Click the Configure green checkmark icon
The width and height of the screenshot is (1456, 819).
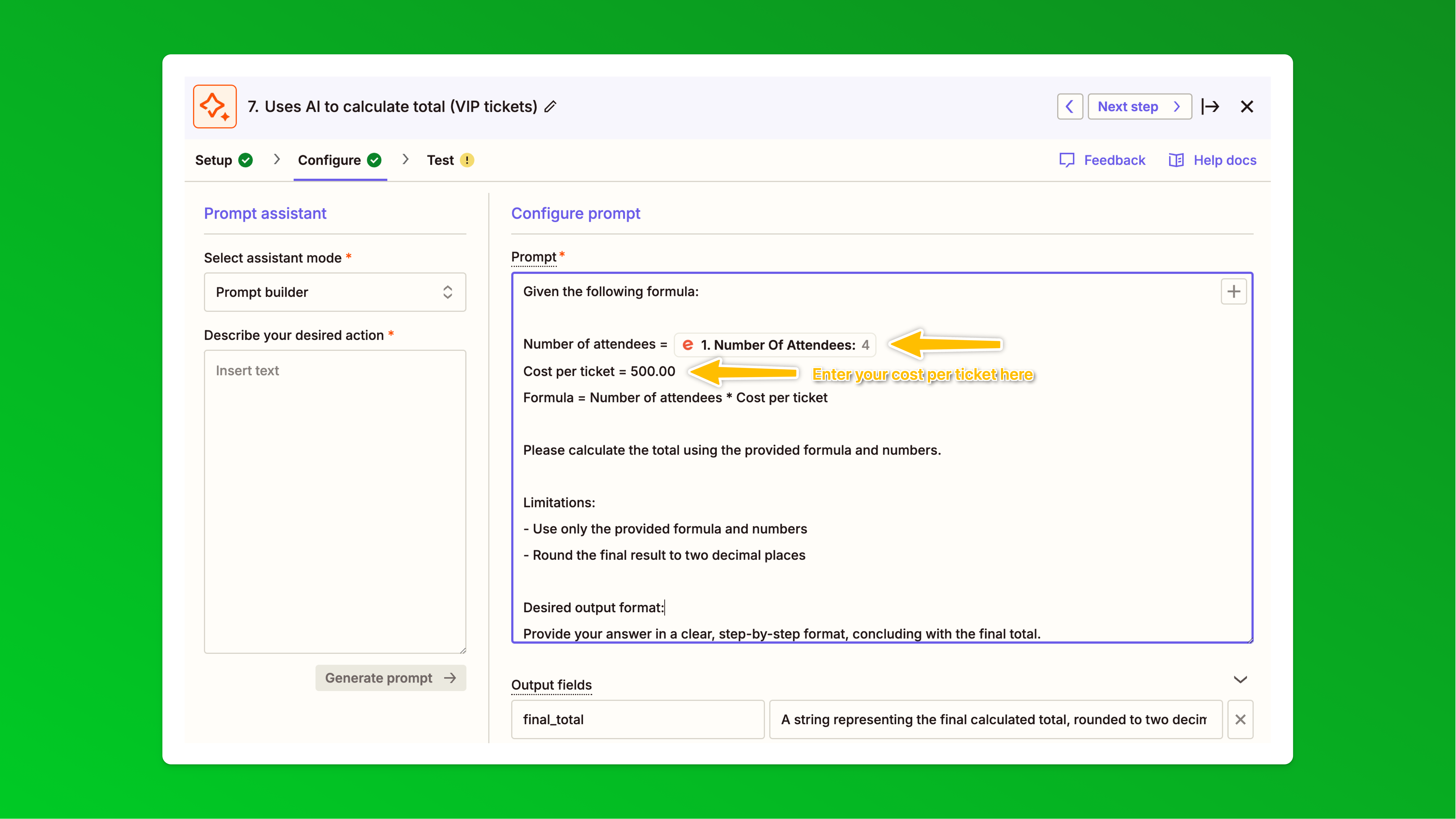(374, 160)
